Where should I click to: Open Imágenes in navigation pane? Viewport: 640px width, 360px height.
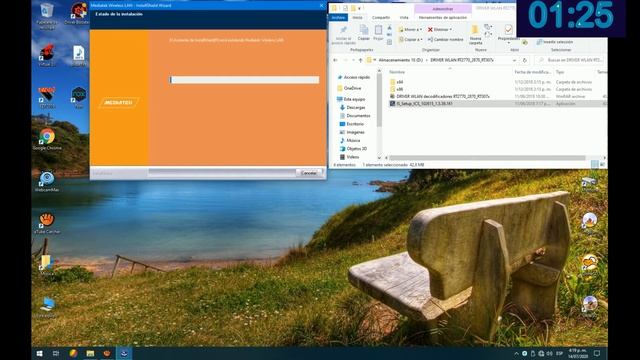pos(355,132)
